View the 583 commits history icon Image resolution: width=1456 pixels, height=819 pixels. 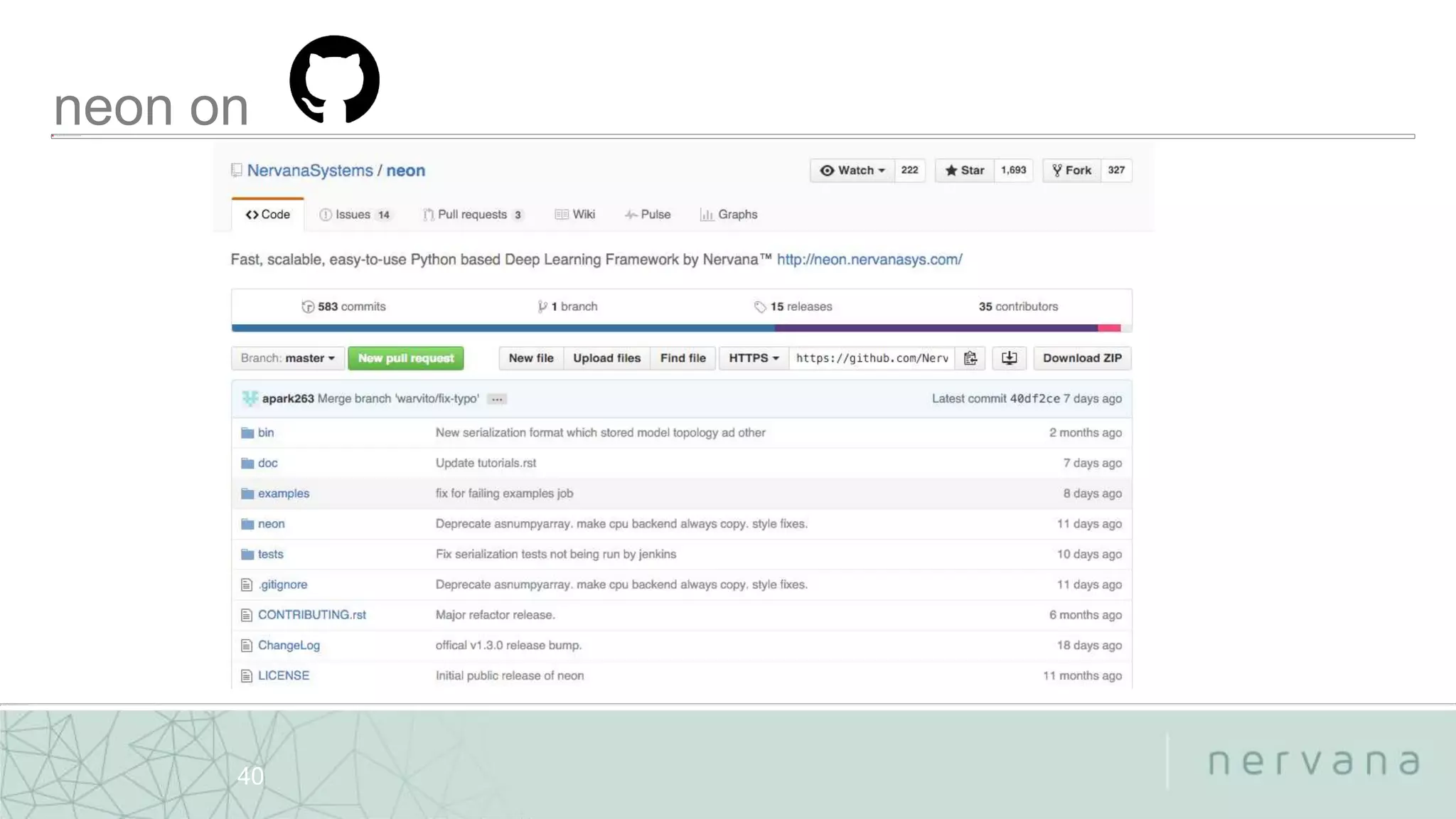click(x=308, y=307)
